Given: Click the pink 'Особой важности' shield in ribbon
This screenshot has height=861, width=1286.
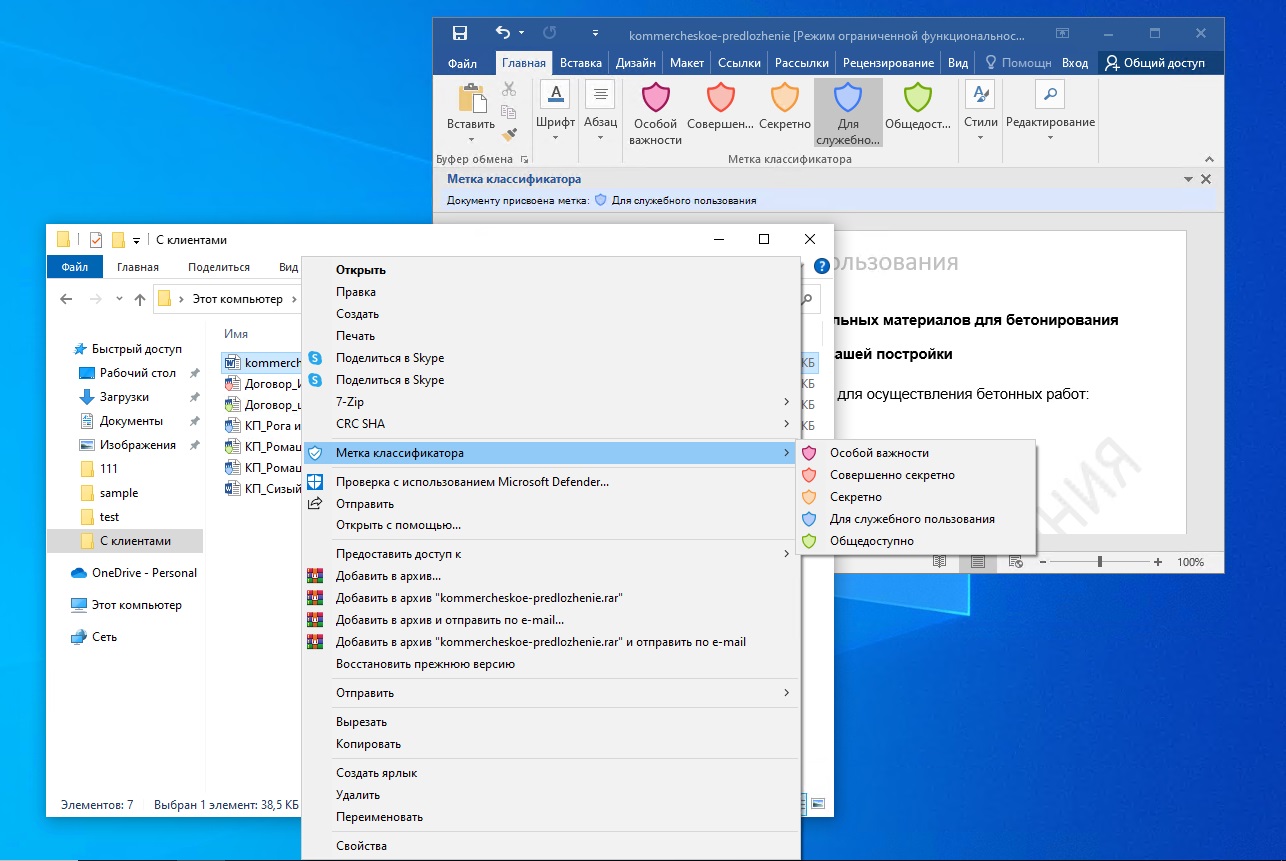Looking at the screenshot, I should pos(655,99).
